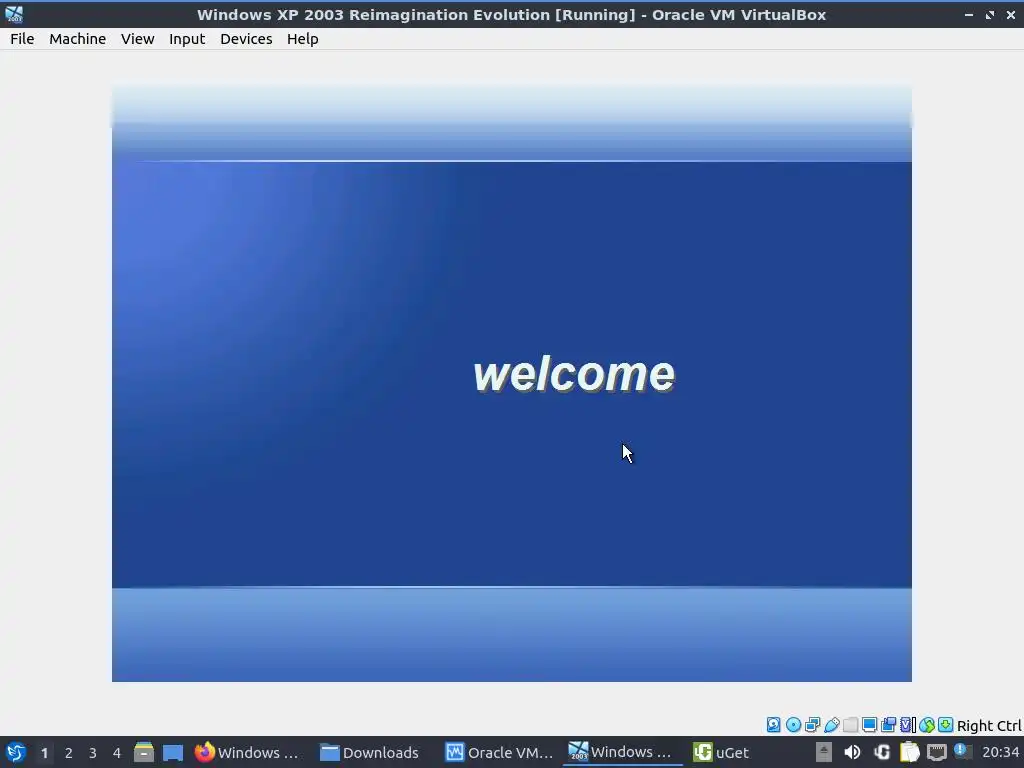The height and width of the screenshot is (768, 1024).
Task: Switch to workspace 1
Action: click(44, 753)
